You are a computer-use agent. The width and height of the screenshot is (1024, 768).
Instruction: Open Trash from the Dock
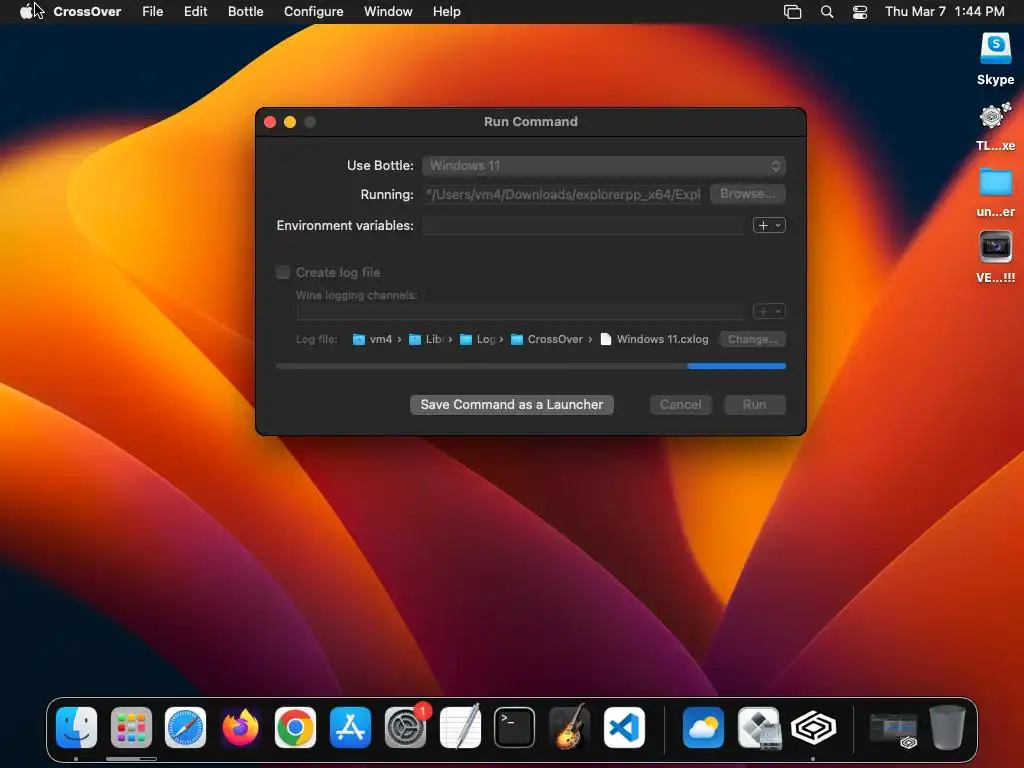coord(948,727)
